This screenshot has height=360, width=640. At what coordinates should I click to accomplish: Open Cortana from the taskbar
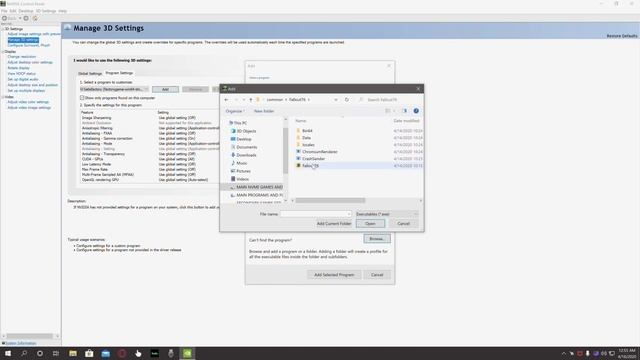[40, 353]
